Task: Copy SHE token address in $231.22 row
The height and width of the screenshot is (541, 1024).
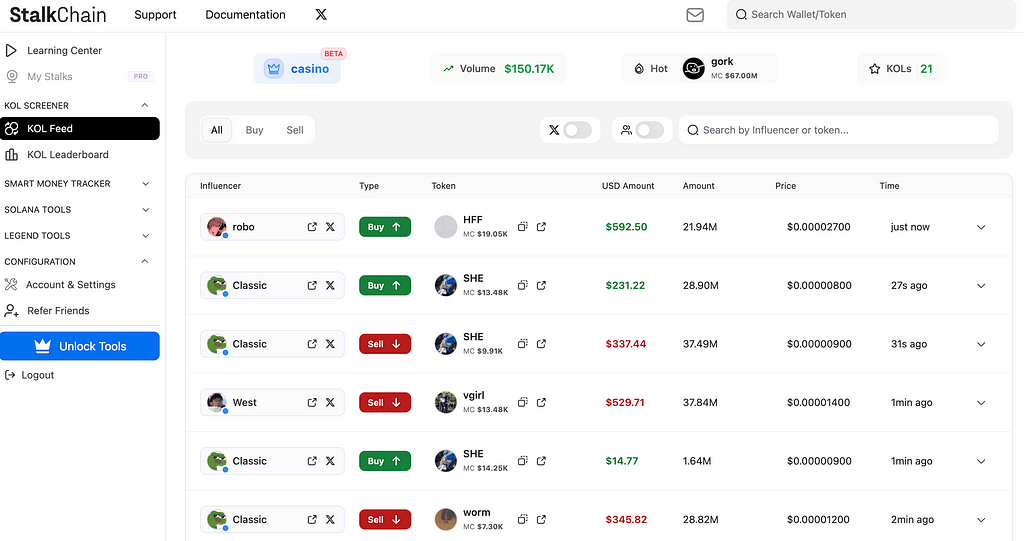Action: (x=522, y=286)
